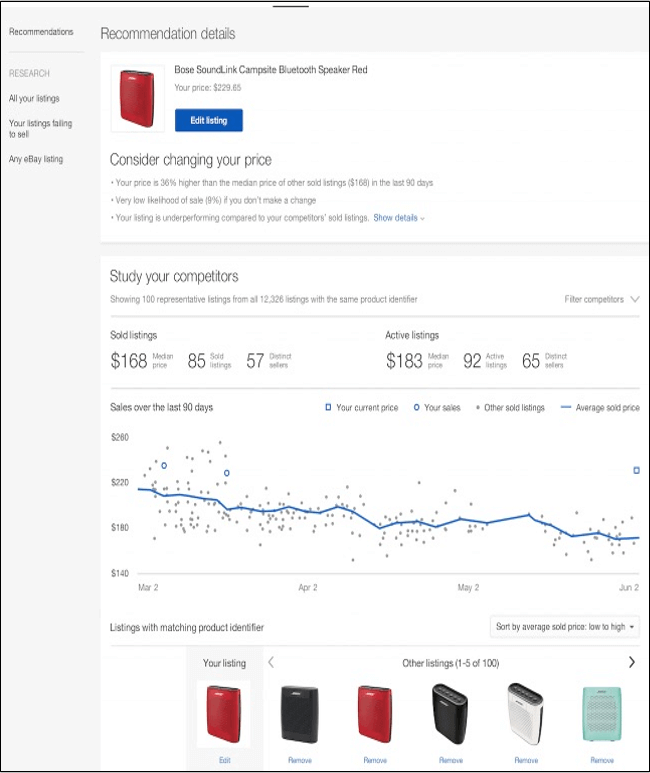
Task: Click the RESEARCH sidebar heading
Action: [29, 73]
